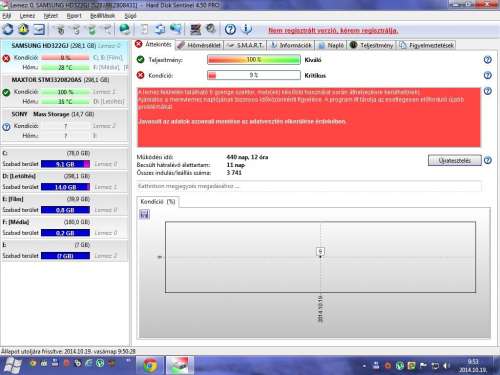
Task: Select the SONY Mass Storage disk entry
Action: point(64,125)
